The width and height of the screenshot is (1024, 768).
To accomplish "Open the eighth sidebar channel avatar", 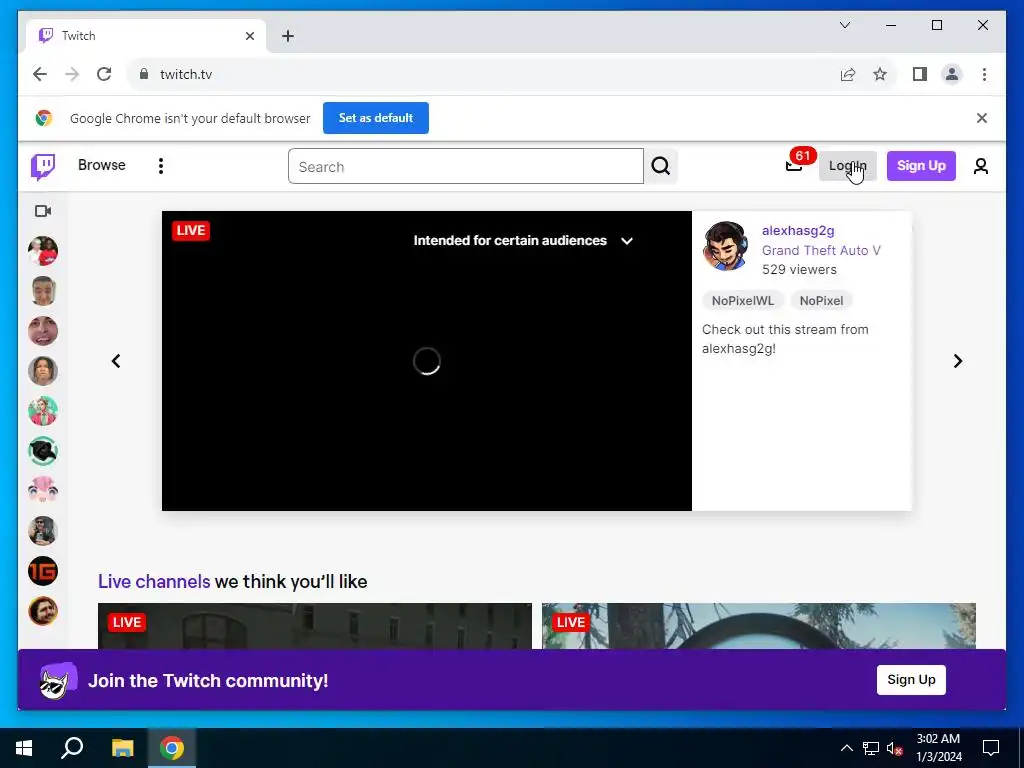I will coord(43,532).
